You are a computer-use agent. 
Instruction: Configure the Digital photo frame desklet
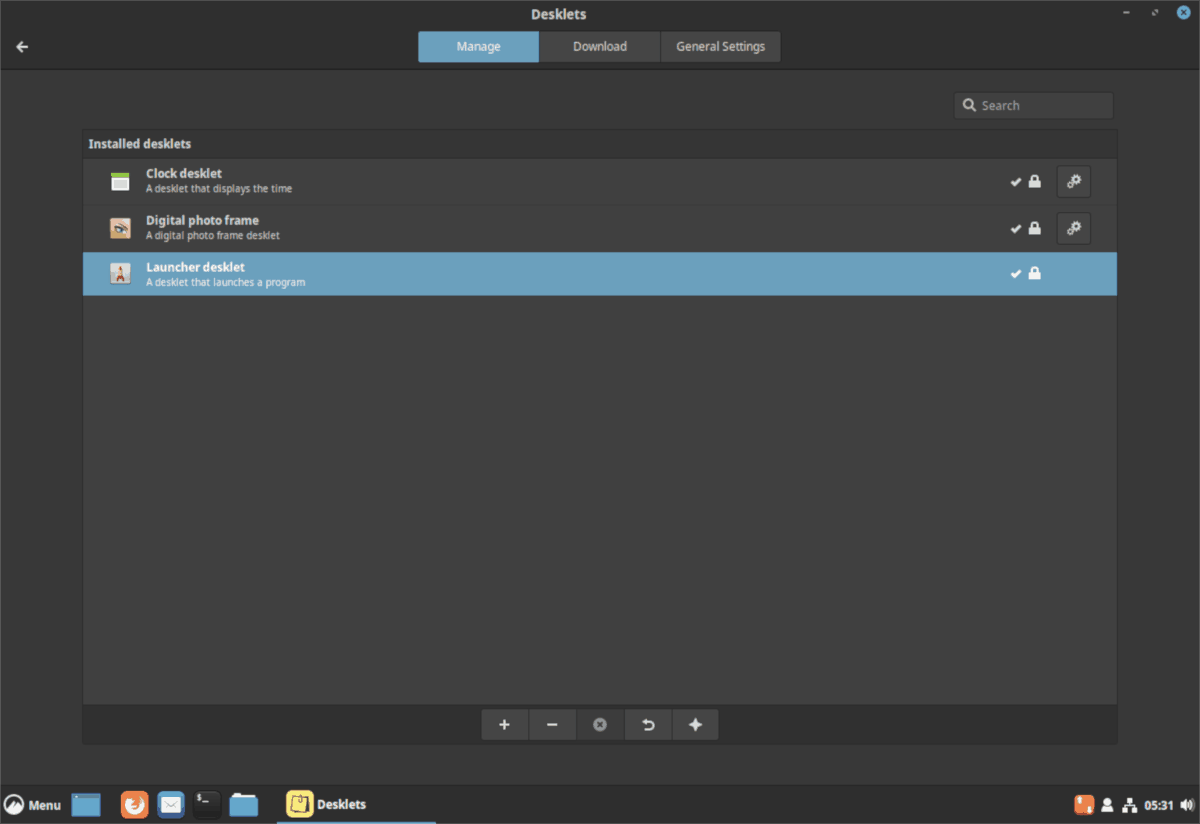tap(1073, 228)
